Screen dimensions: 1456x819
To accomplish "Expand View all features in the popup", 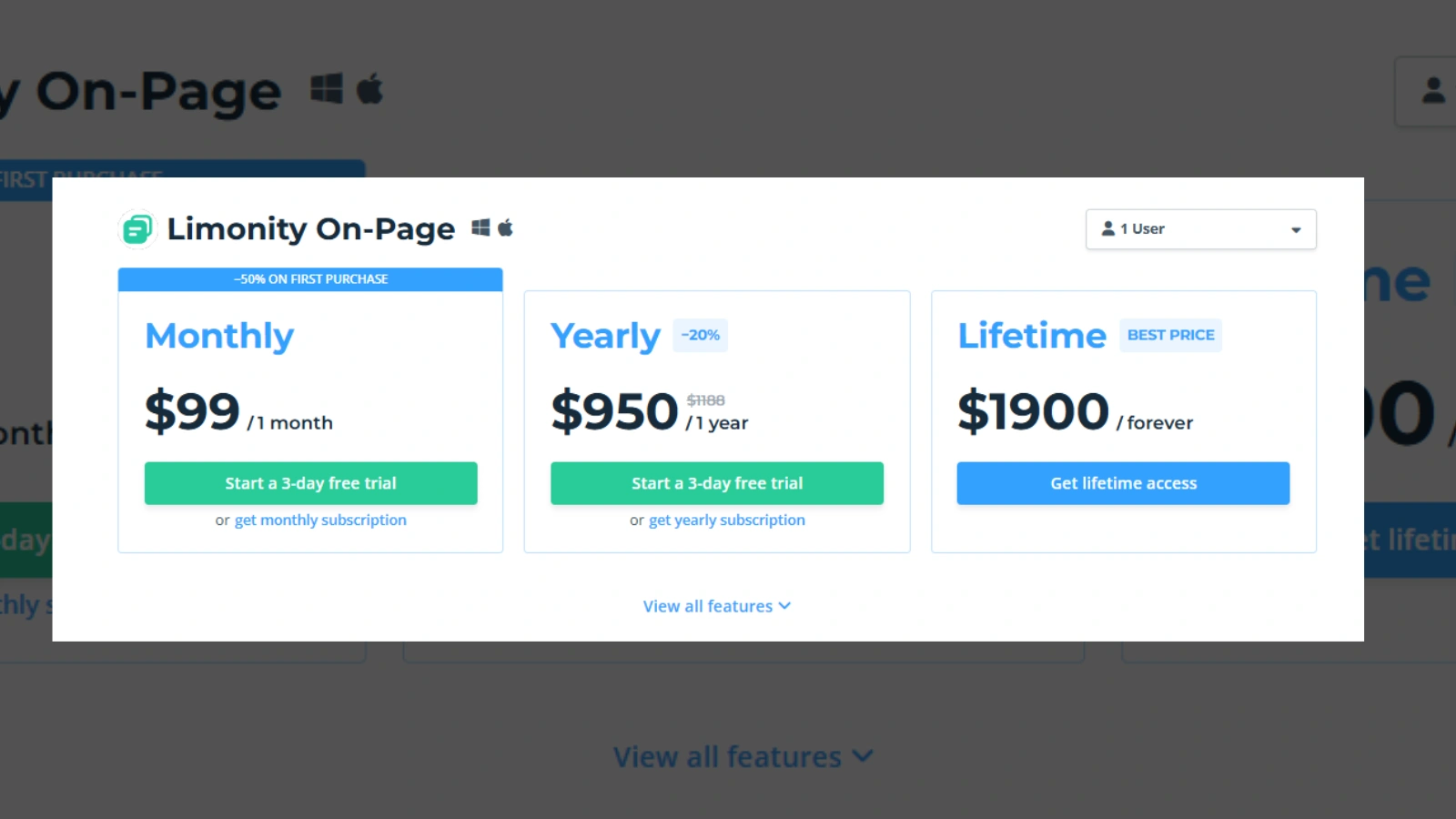I will pos(717,606).
